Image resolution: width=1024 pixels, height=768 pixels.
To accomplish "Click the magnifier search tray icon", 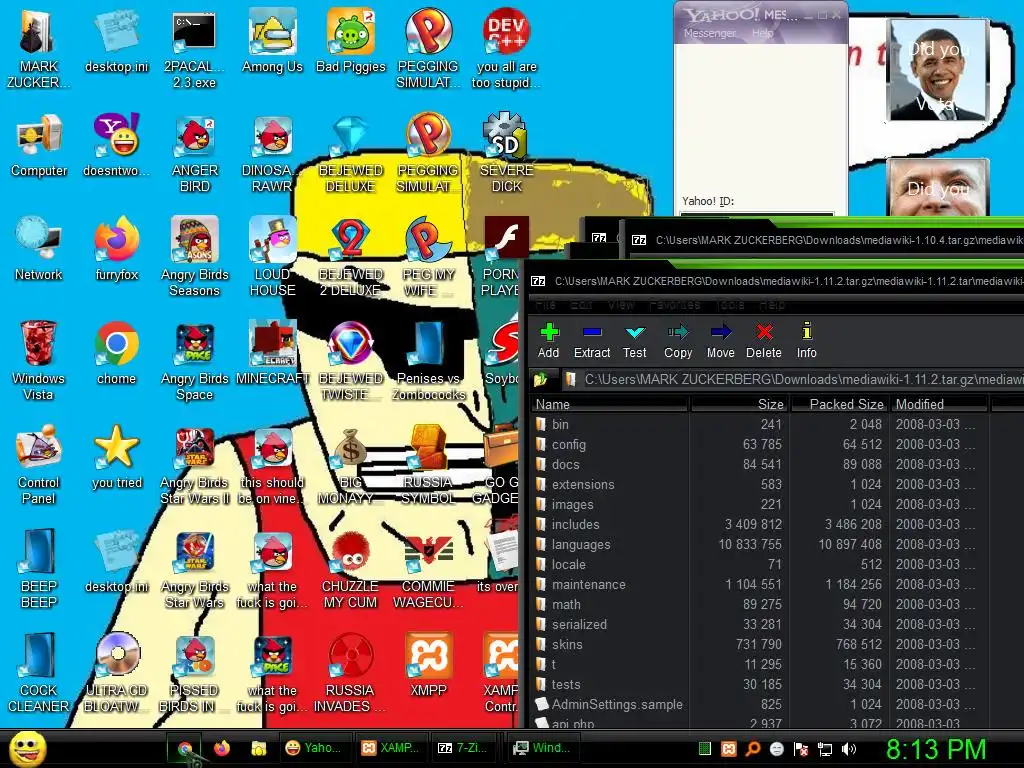I will (753, 749).
